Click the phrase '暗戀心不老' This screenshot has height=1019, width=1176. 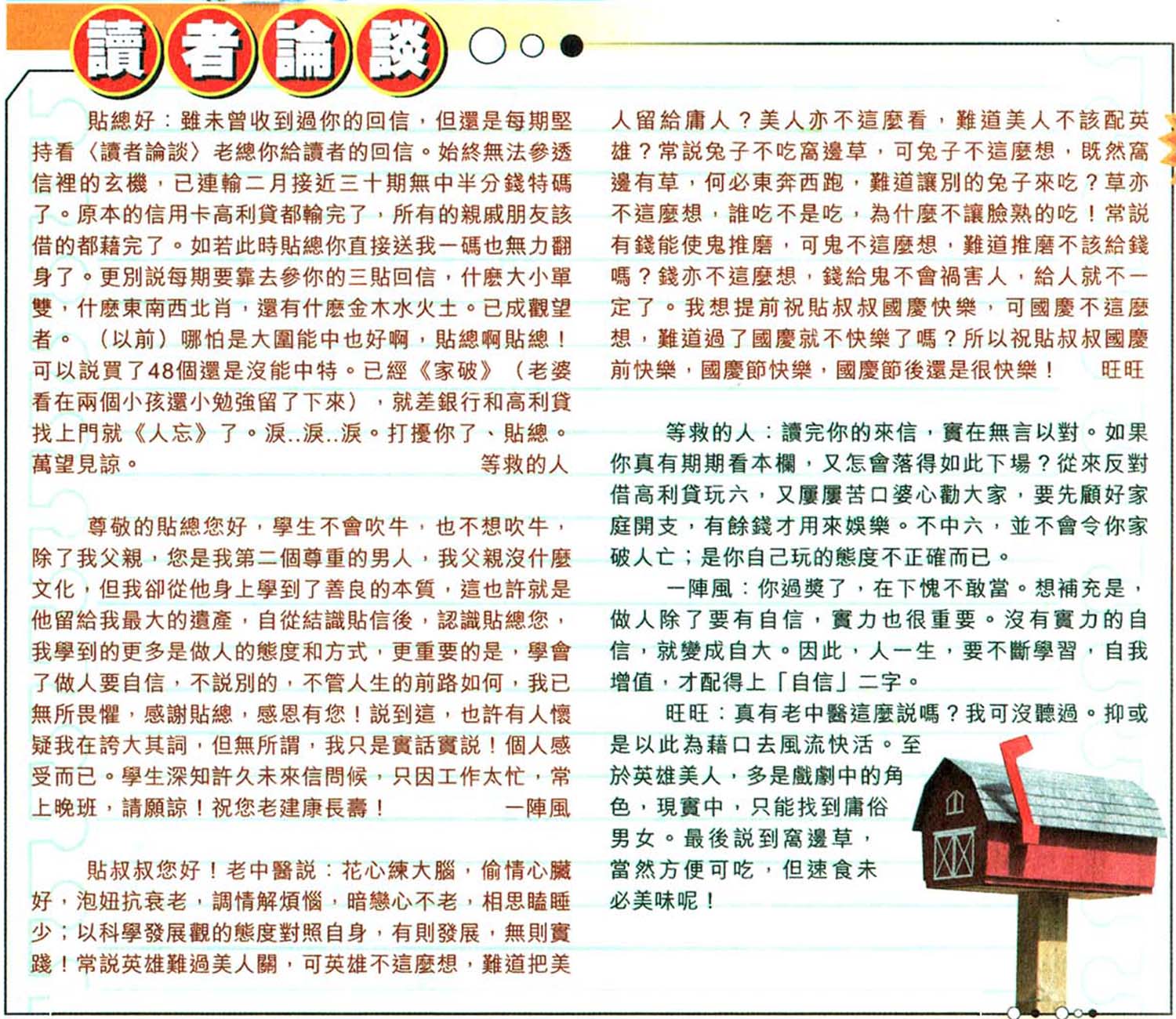[x=402, y=901]
